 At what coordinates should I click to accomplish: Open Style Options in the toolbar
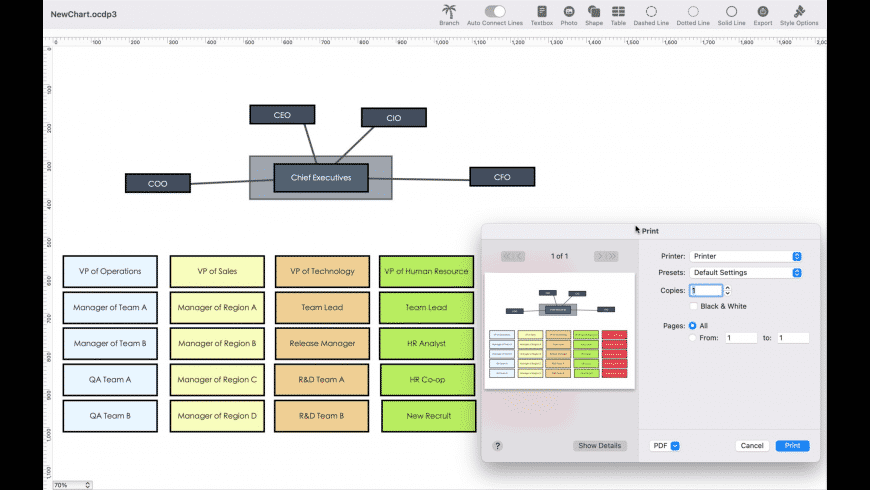pyautogui.click(x=799, y=11)
